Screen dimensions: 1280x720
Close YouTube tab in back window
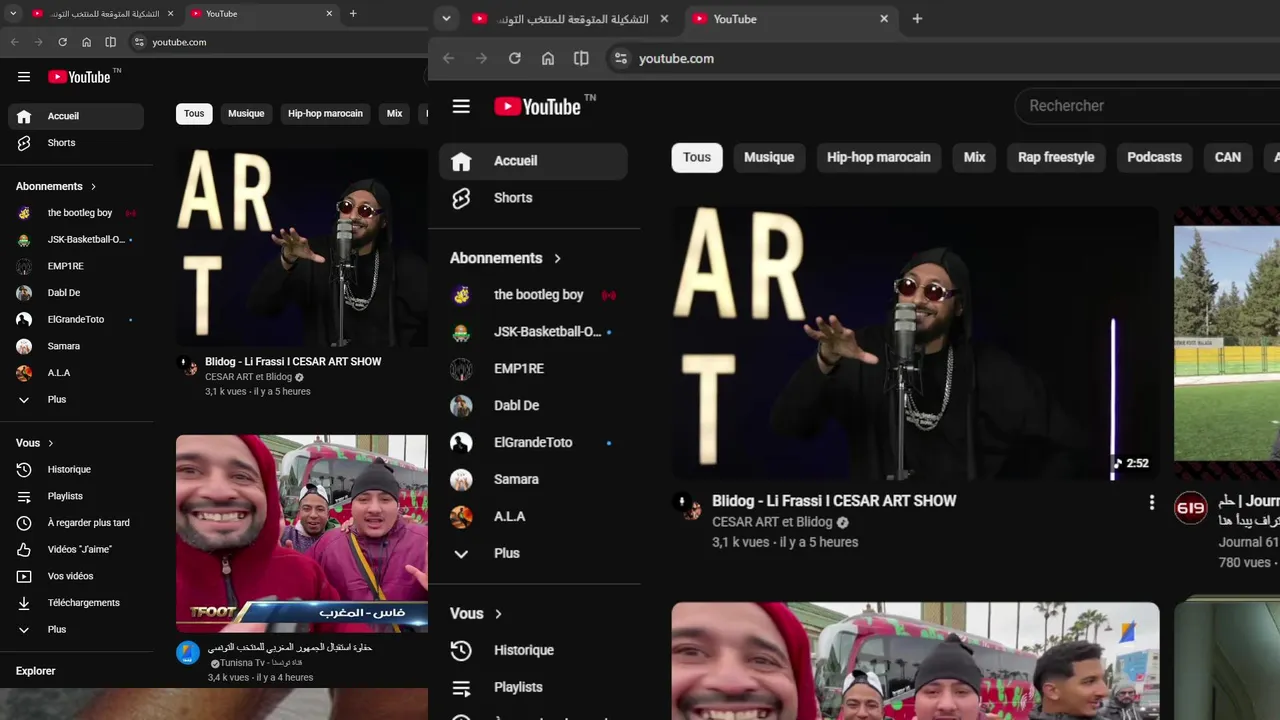(329, 13)
